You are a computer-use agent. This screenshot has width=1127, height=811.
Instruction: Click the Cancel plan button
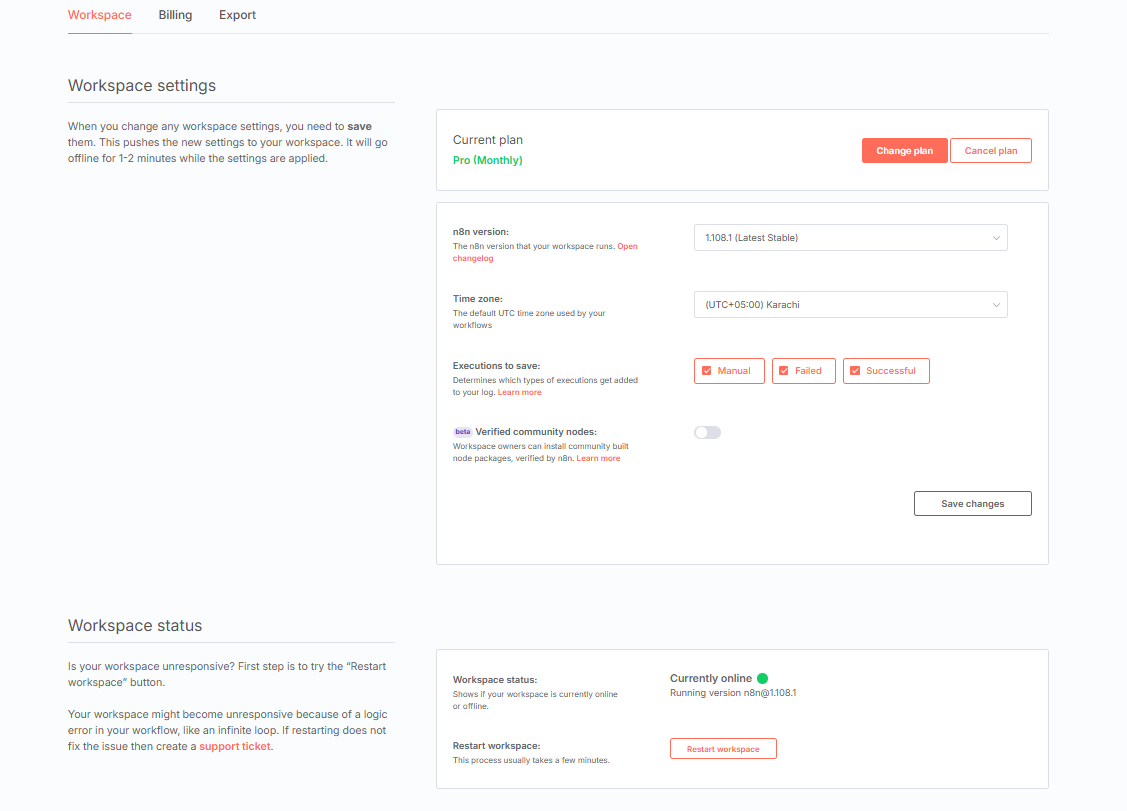click(990, 151)
